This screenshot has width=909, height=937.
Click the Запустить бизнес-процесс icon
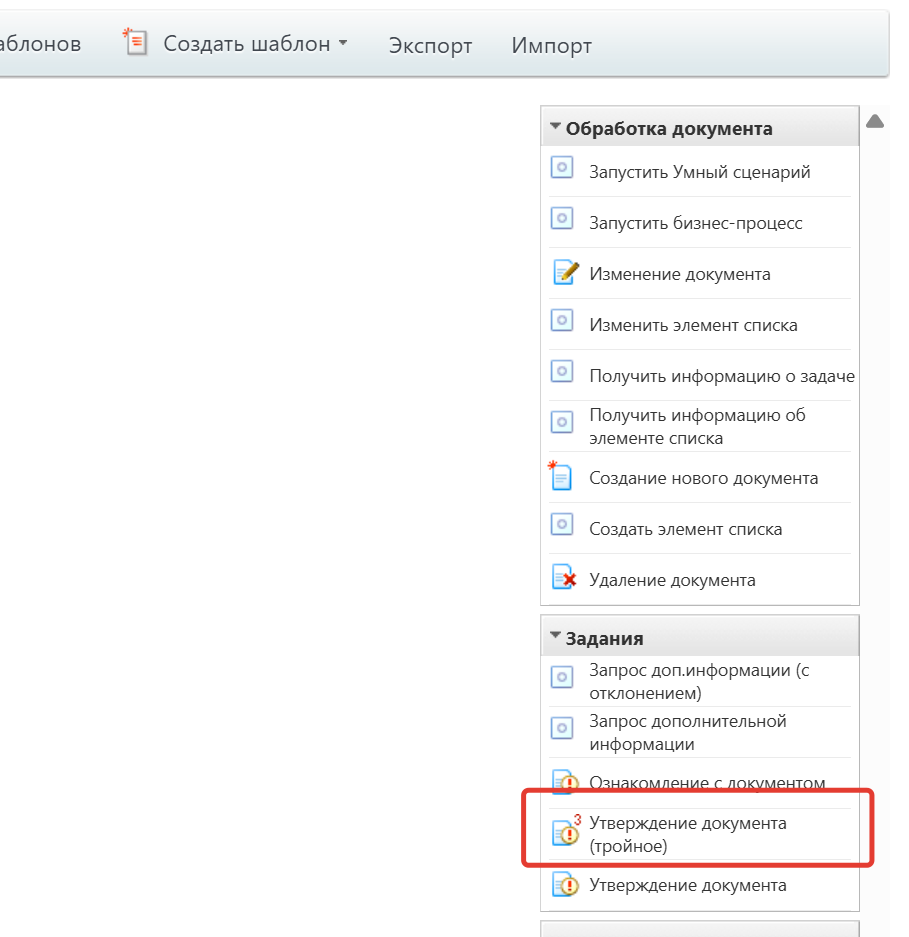click(x=562, y=219)
